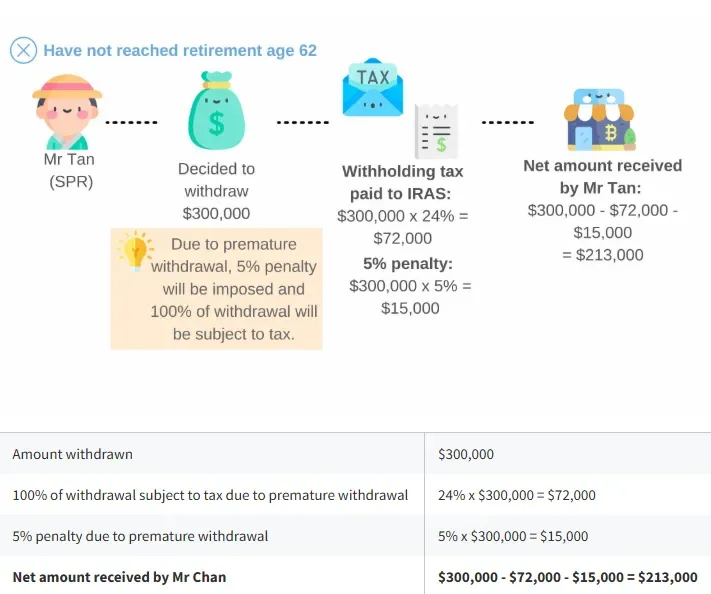The width and height of the screenshot is (711, 594).
Task: Click the blue TAX envelope icon
Action: [373, 87]
